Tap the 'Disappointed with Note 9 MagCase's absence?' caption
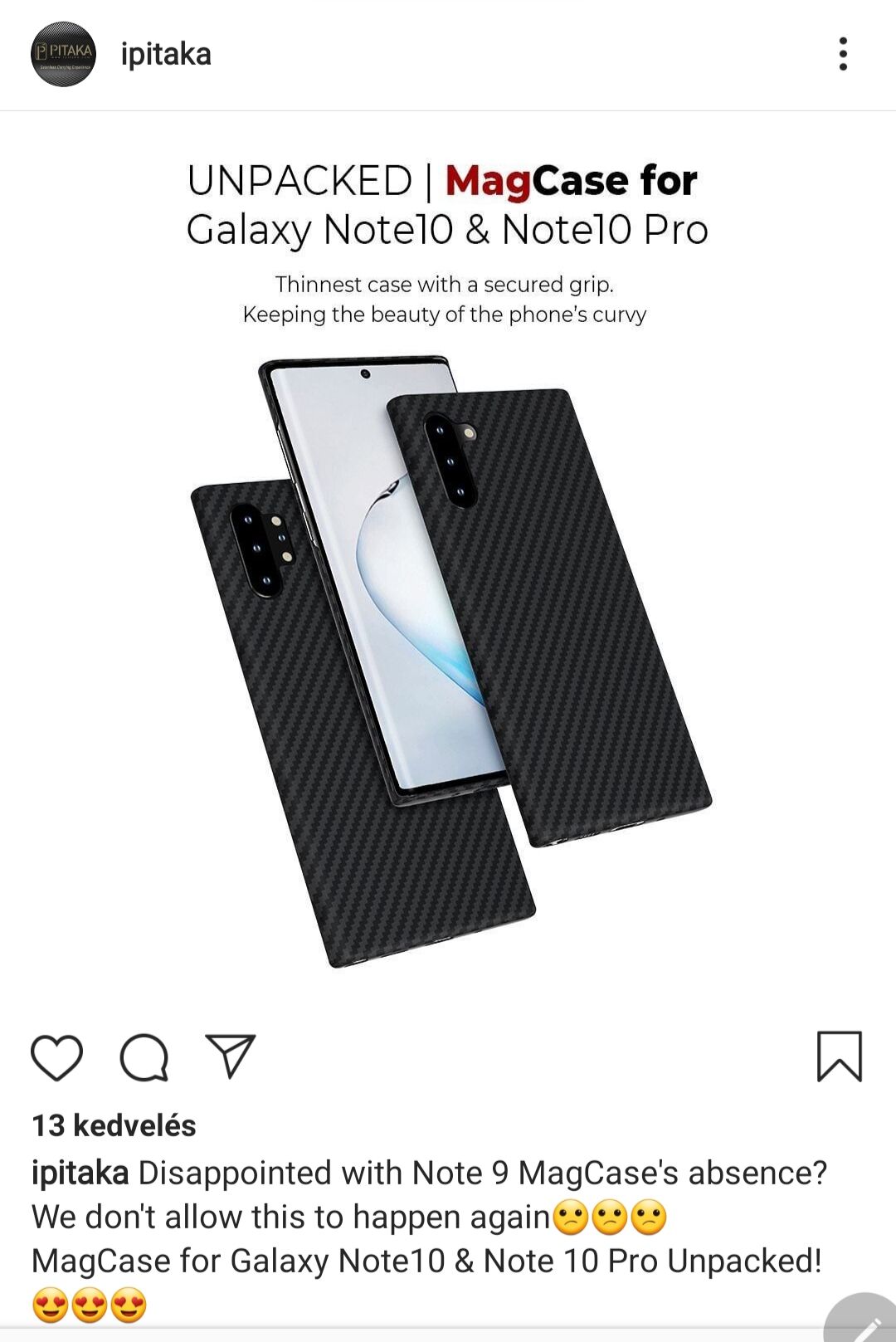896x1342 pixels. tap(483, 1173)
